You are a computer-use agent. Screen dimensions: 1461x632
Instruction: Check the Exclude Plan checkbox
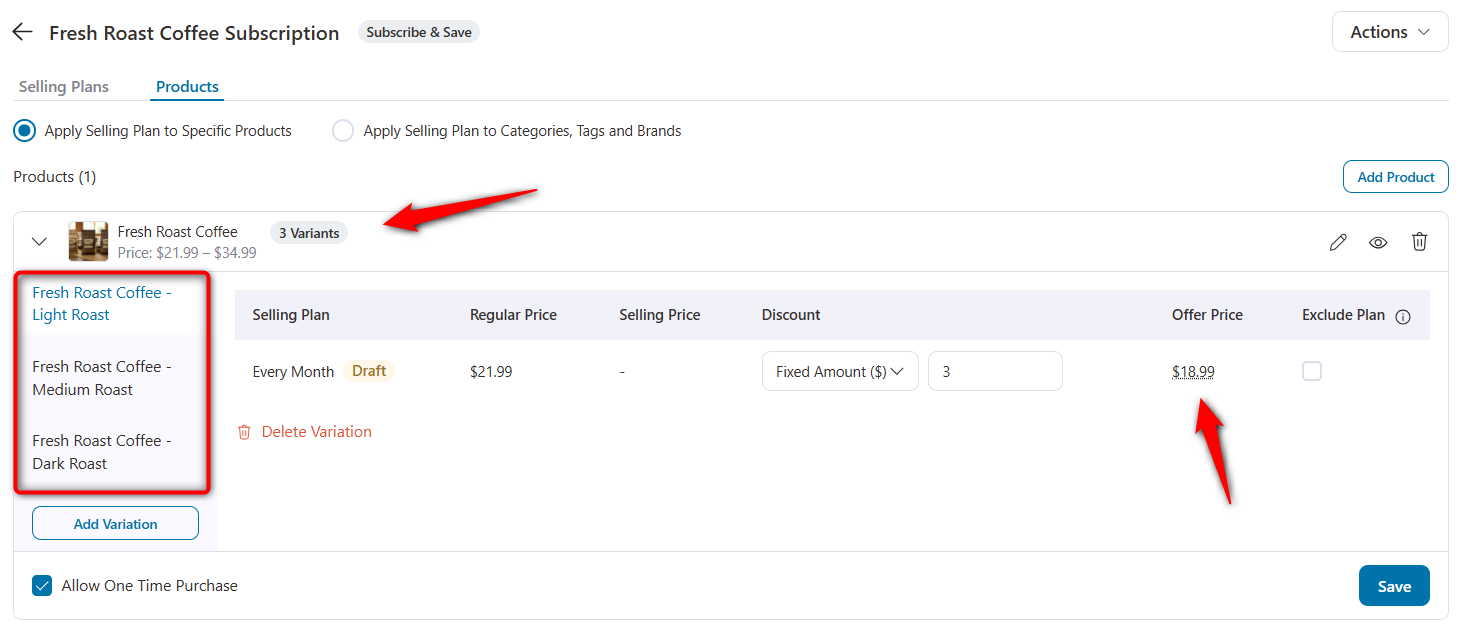(x=1311, y=371)
